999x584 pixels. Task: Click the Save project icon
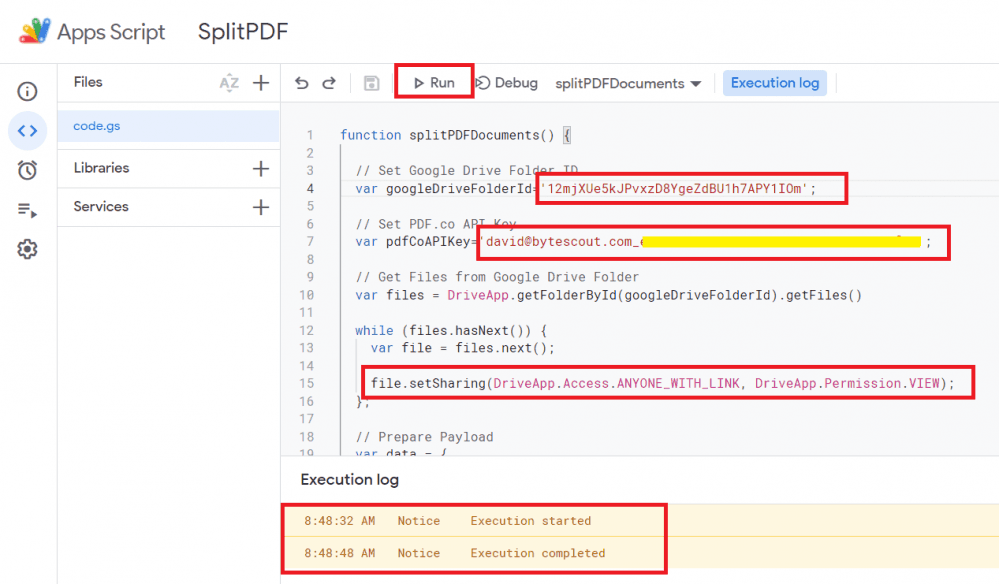371,82
